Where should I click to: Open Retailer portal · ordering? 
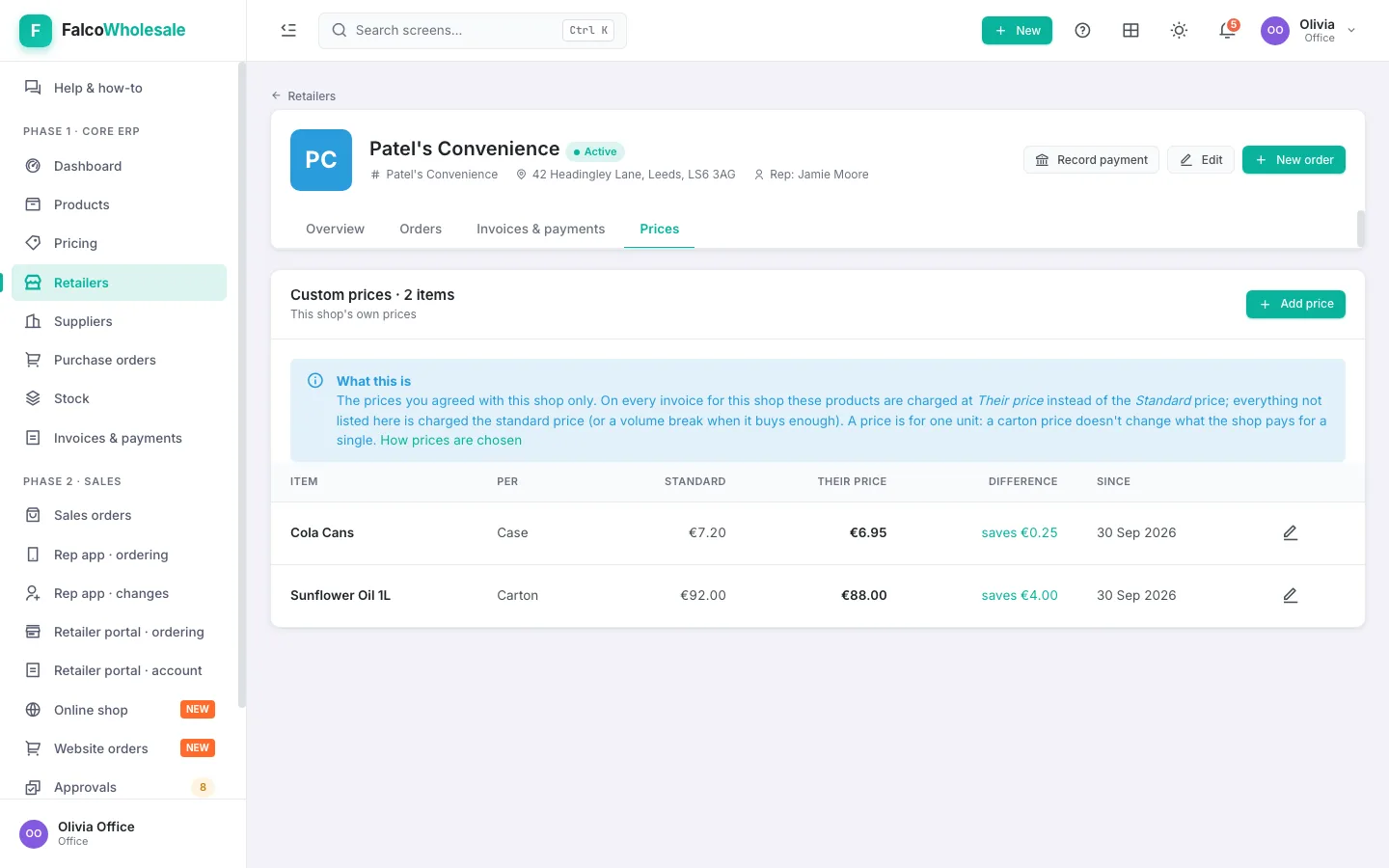click(x=120, y=632)
